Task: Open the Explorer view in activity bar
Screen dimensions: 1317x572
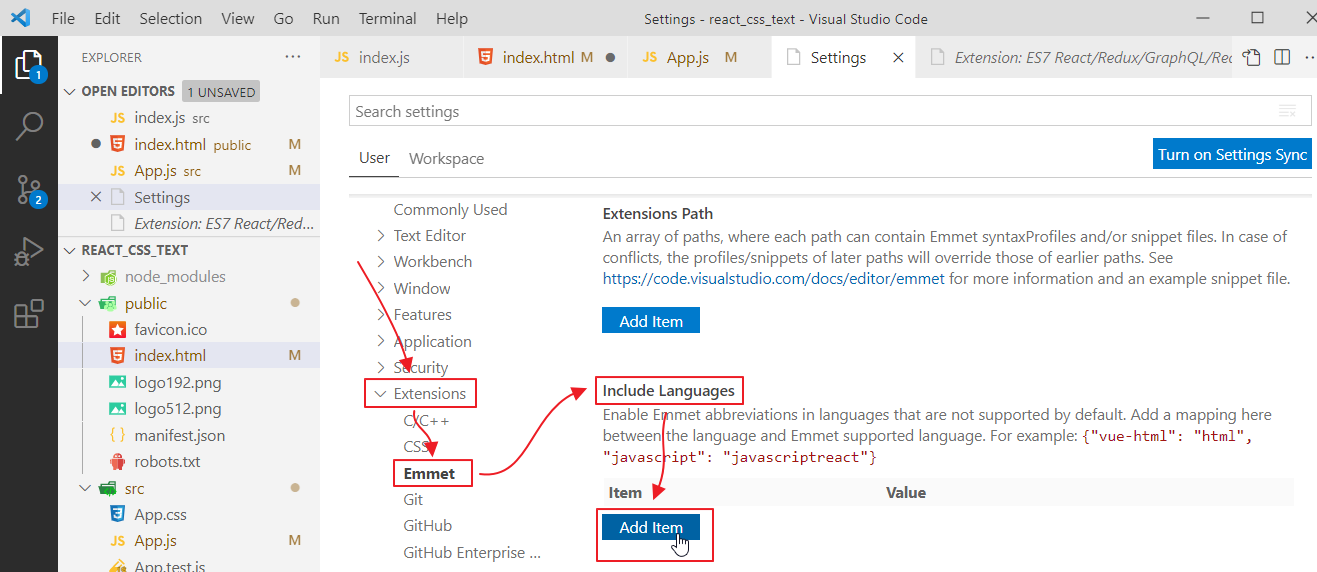Action: (x=28, y=65)
